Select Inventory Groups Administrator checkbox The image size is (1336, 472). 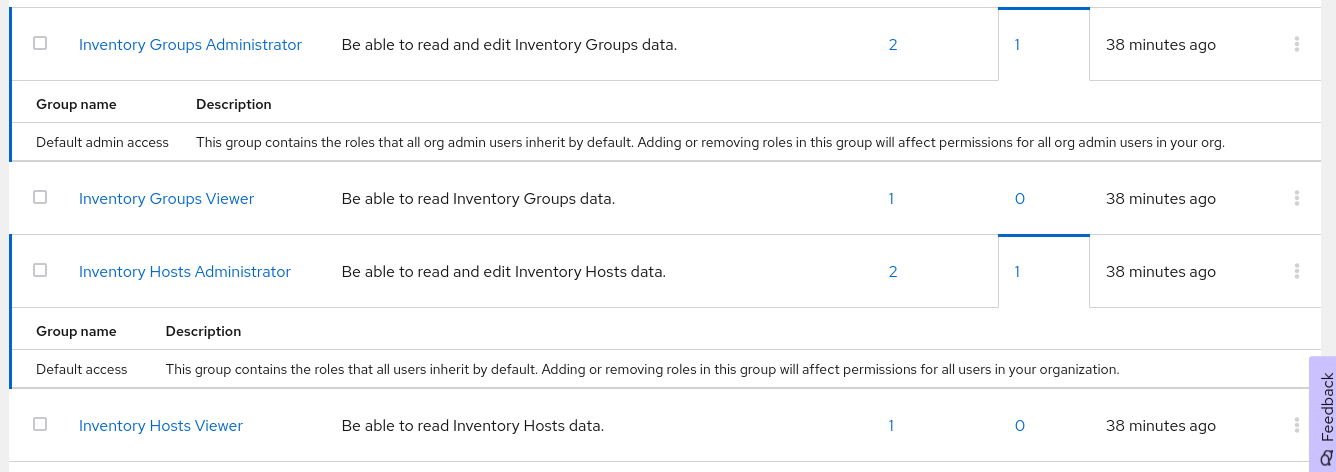40,43
